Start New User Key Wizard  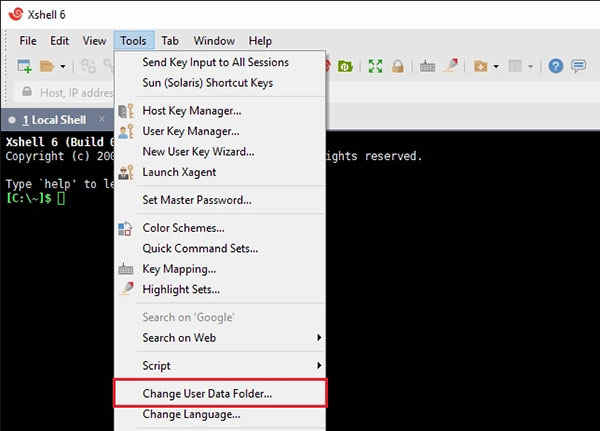(x=220, y=152)
